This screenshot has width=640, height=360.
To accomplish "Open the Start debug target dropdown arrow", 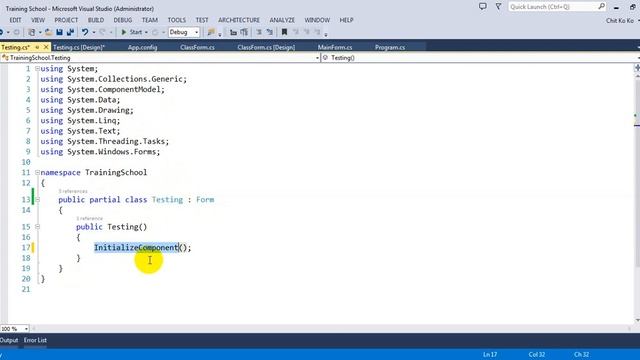I will coord(146,32).
